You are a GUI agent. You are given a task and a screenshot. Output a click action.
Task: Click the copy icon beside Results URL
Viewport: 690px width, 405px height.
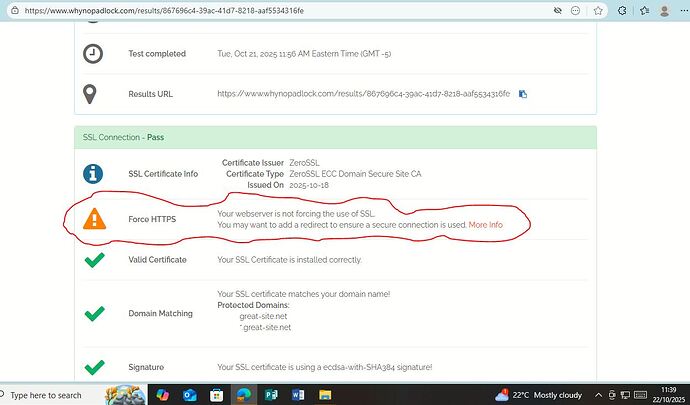coord(523,94)
